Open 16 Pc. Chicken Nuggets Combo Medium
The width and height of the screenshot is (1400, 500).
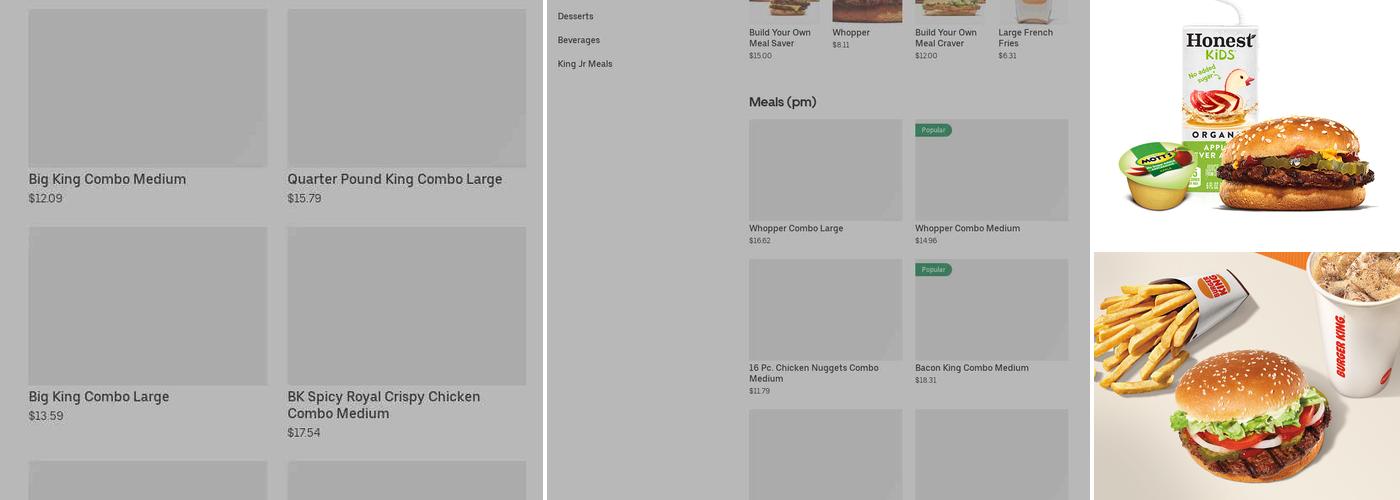coord(814,373)
